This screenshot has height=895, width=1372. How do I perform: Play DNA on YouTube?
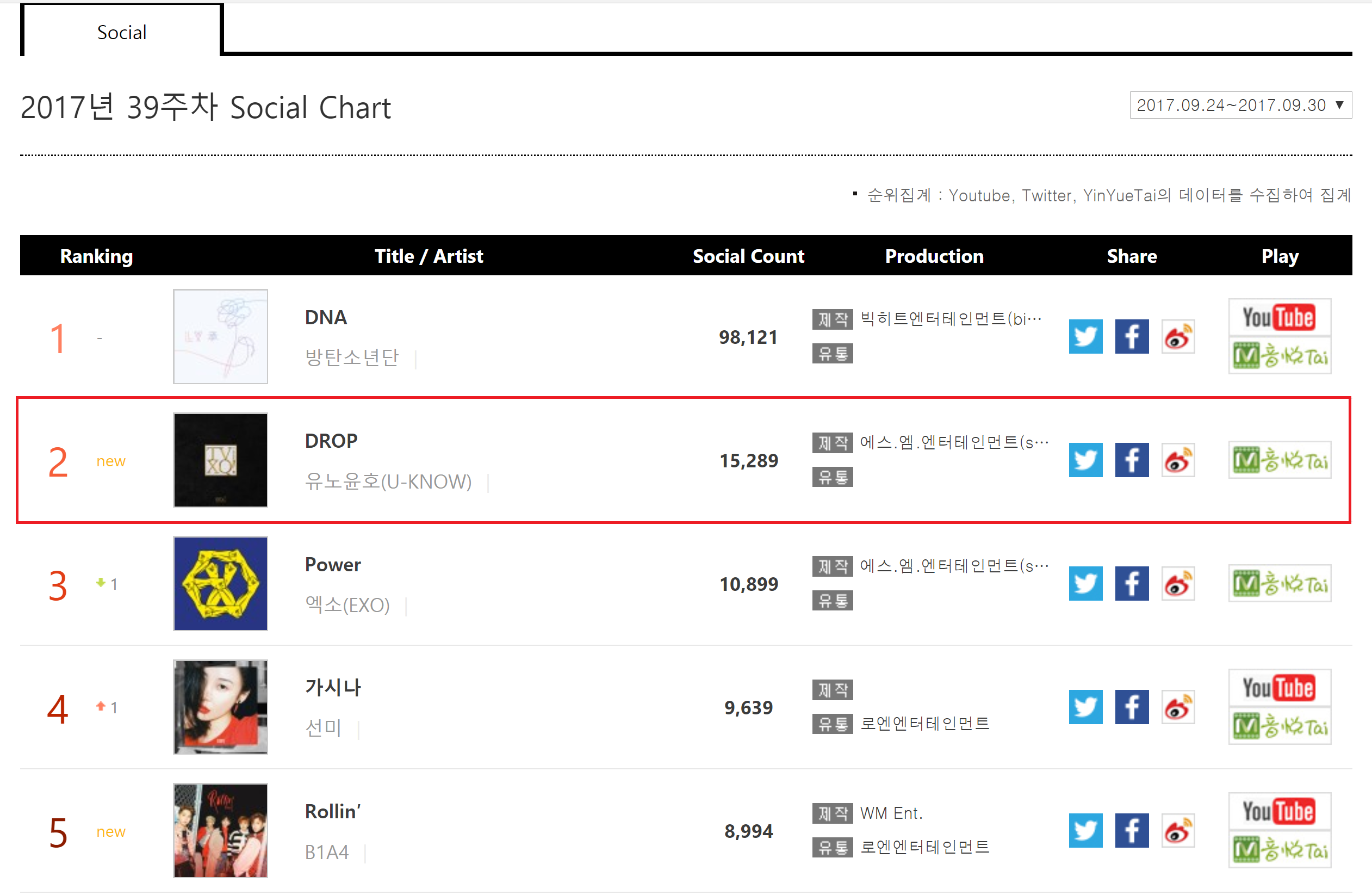coord(1279,318)
